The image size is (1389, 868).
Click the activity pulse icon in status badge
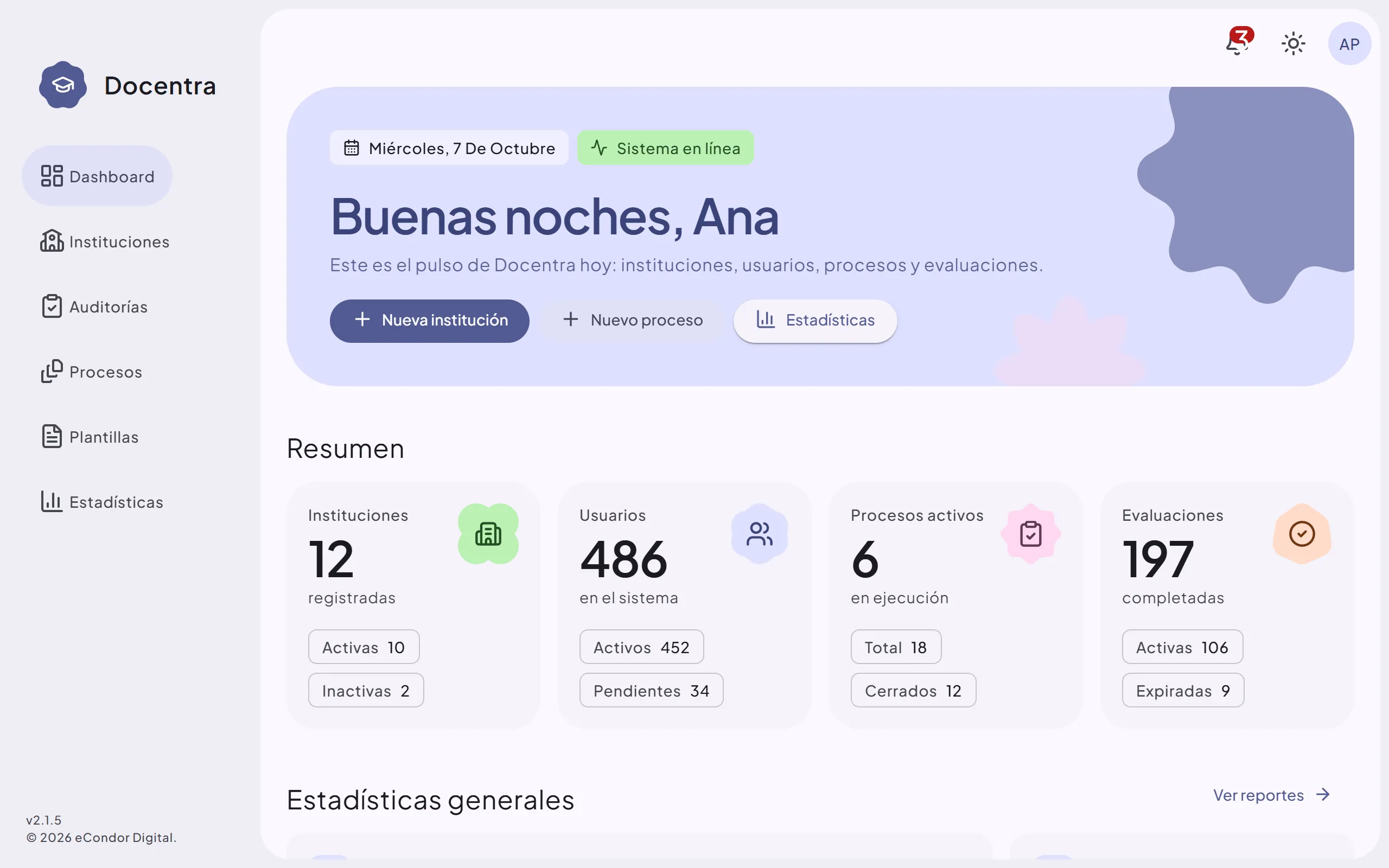tap(598, 148)
